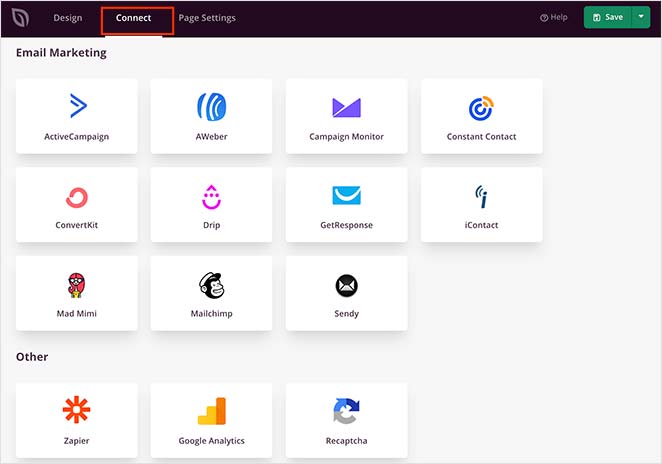Switch to the Design tab

click(68, 18)
